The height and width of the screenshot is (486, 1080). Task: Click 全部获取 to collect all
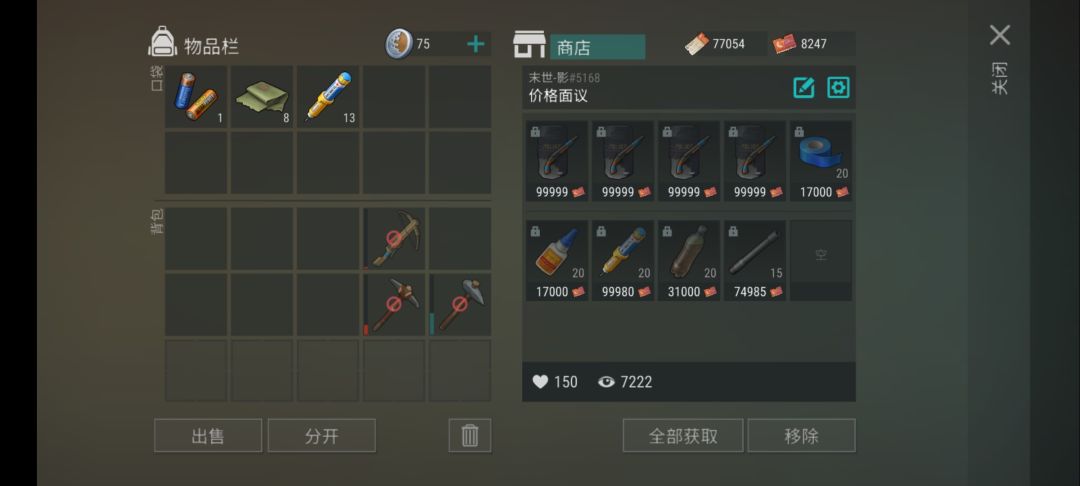point(683,436)
